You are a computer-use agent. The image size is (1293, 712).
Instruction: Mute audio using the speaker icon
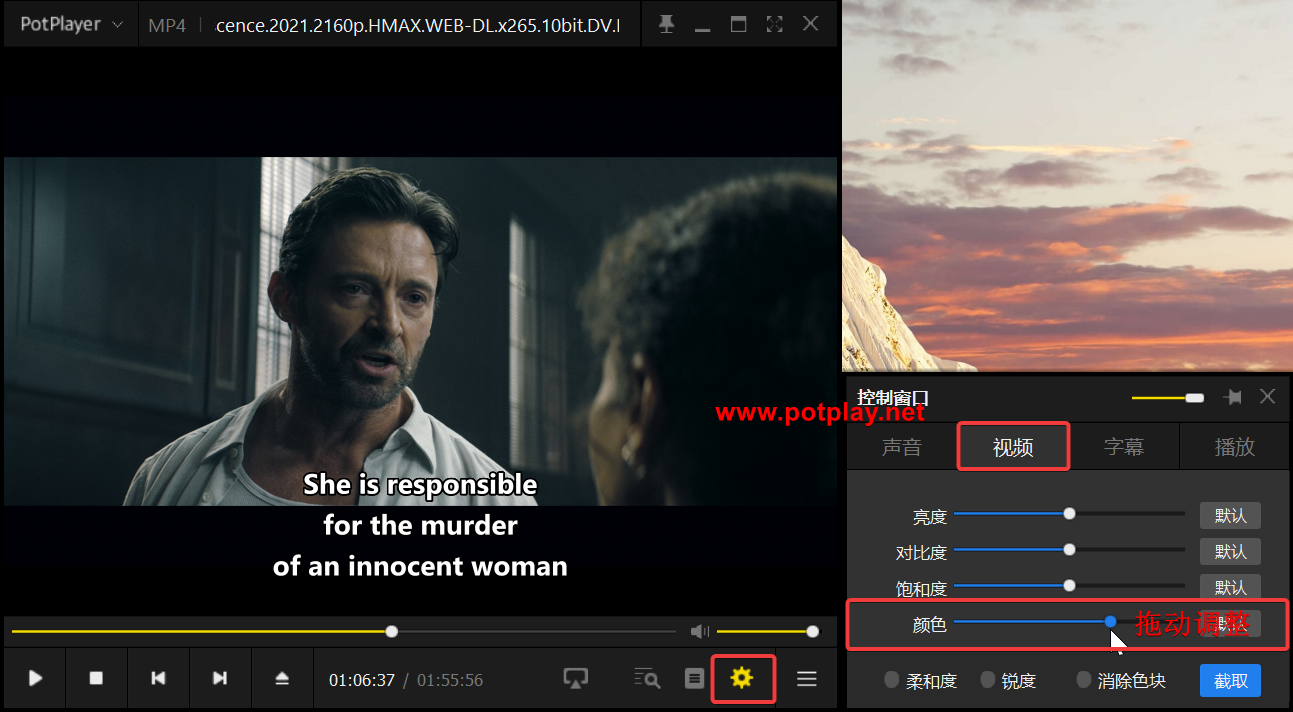(x=700, y=631)
